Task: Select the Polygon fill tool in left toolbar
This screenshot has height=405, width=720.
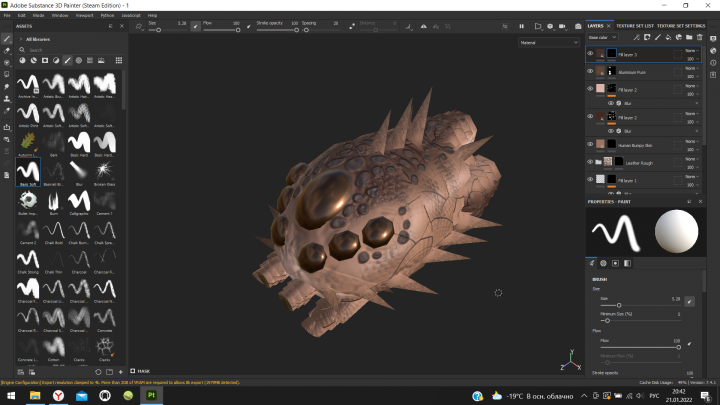Action: point(7,75)
